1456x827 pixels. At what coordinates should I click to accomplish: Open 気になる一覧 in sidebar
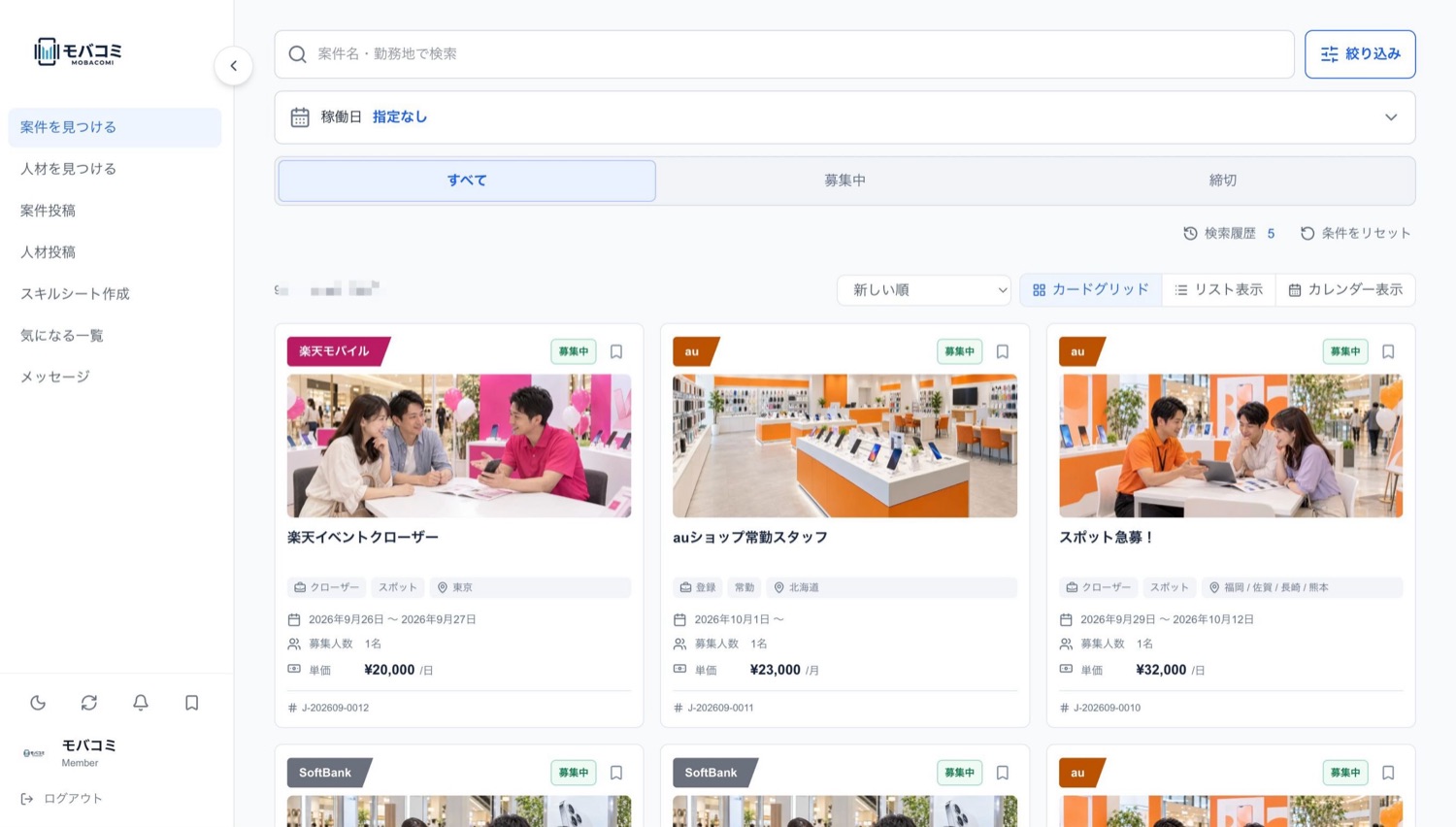point(115,336)
